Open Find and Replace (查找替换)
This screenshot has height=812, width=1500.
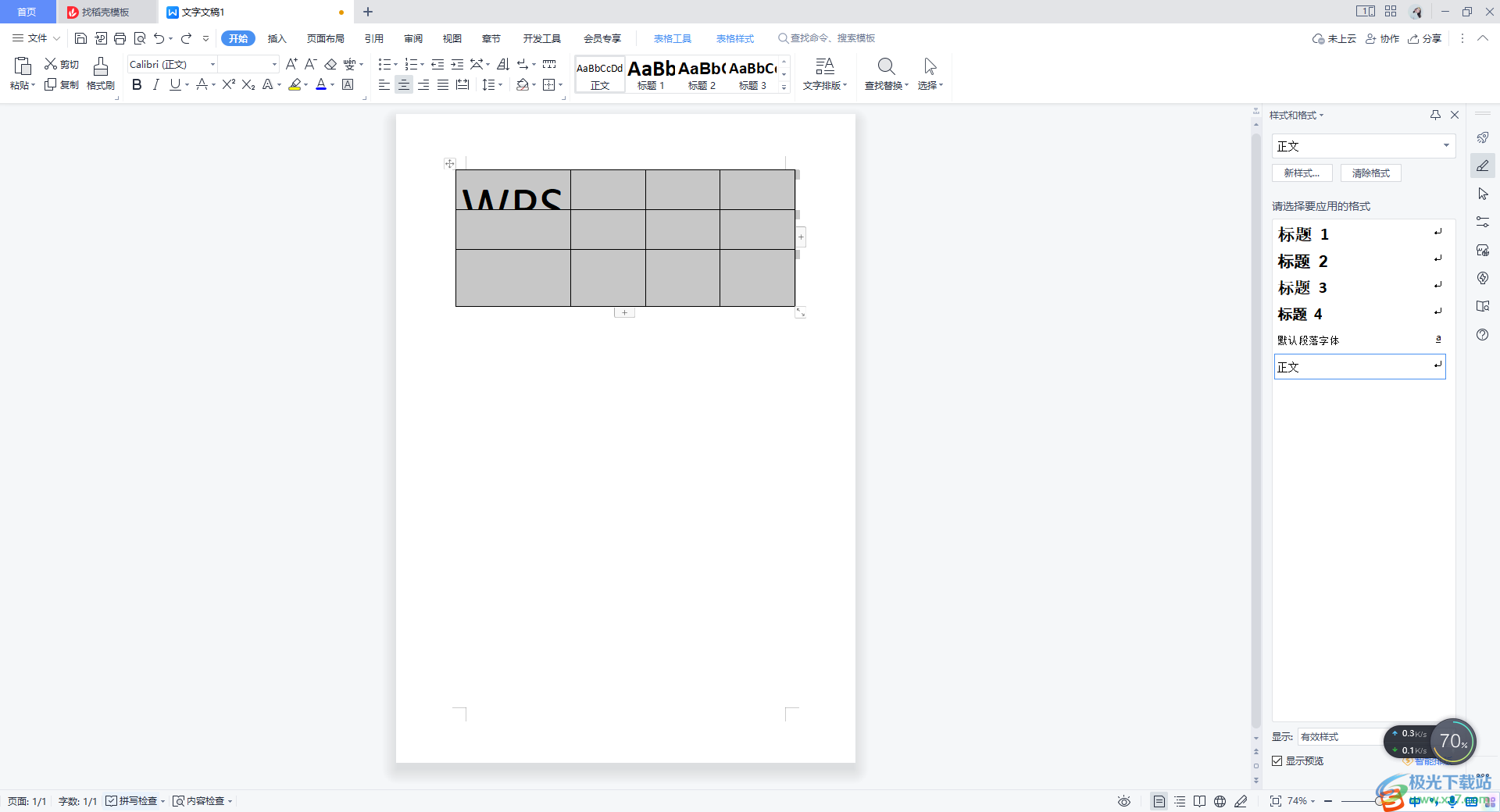887,74
